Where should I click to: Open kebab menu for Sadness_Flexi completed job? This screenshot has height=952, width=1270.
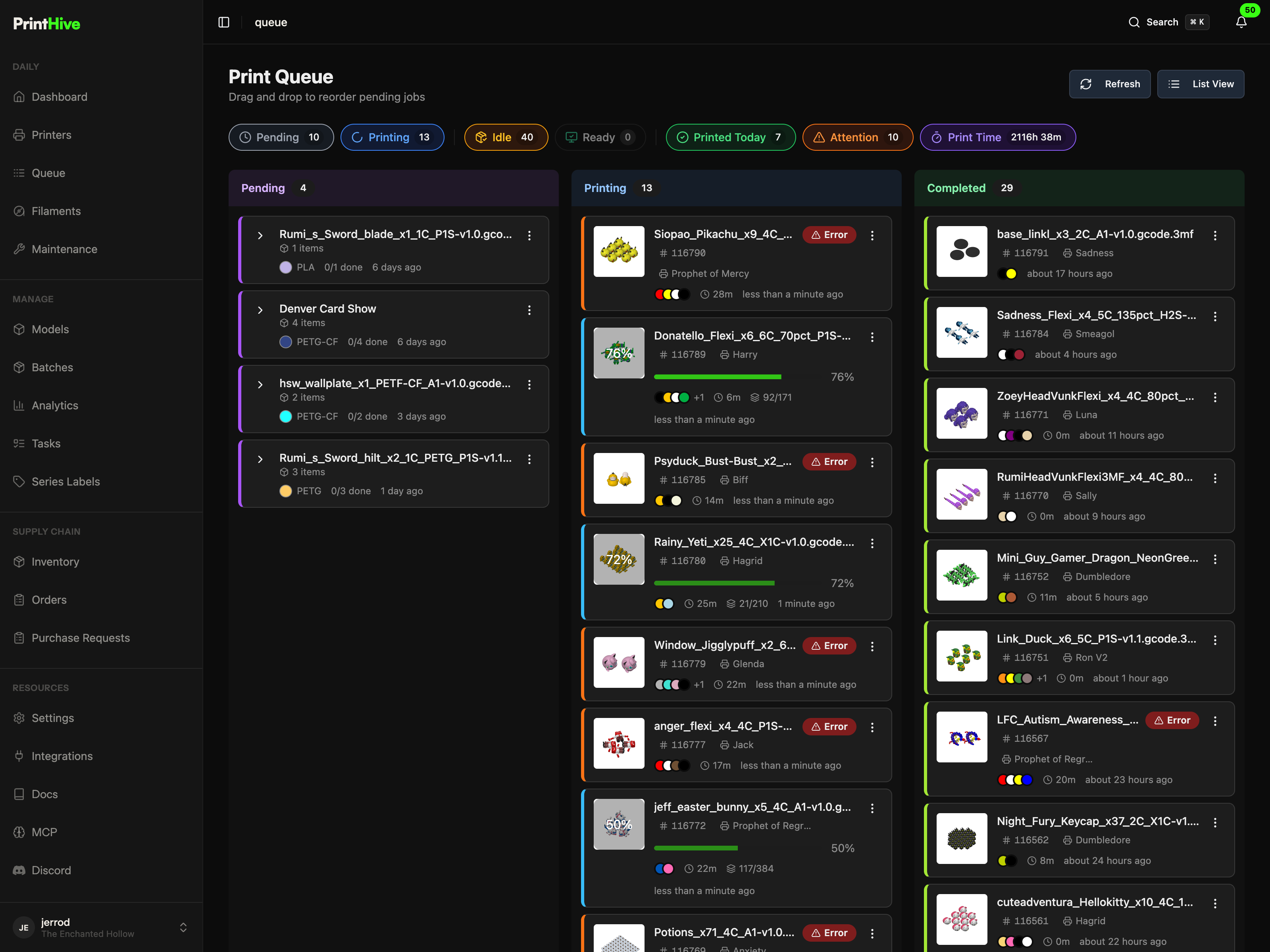pyautogui.click(x=1215, y=316)
